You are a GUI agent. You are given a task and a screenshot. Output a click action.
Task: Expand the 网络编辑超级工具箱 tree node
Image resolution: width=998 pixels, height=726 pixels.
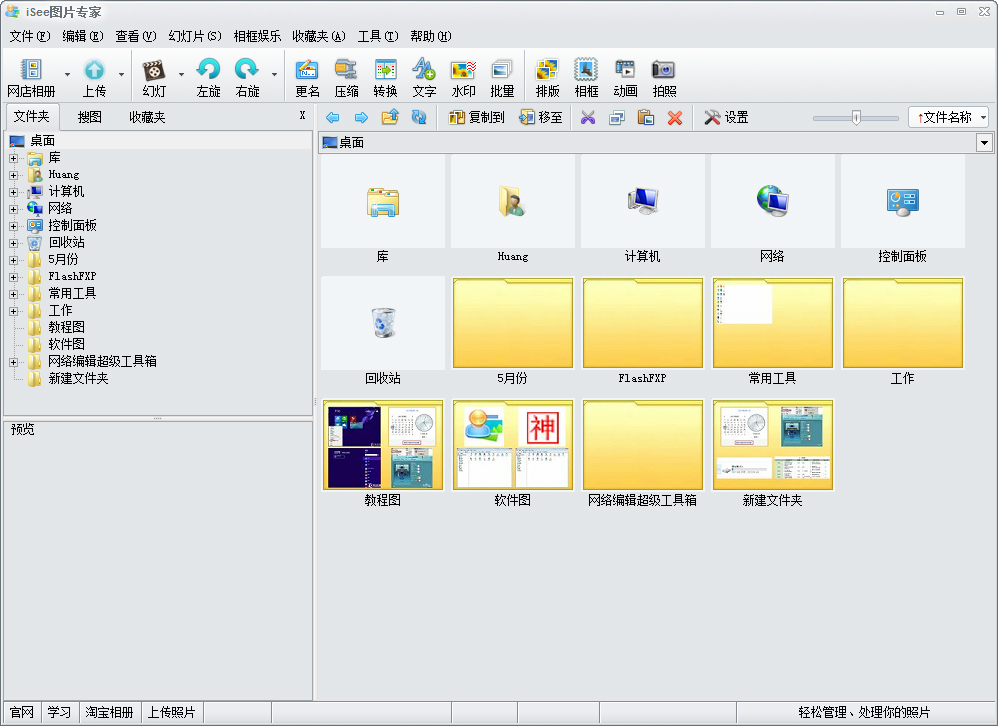(x=13, y=362)
